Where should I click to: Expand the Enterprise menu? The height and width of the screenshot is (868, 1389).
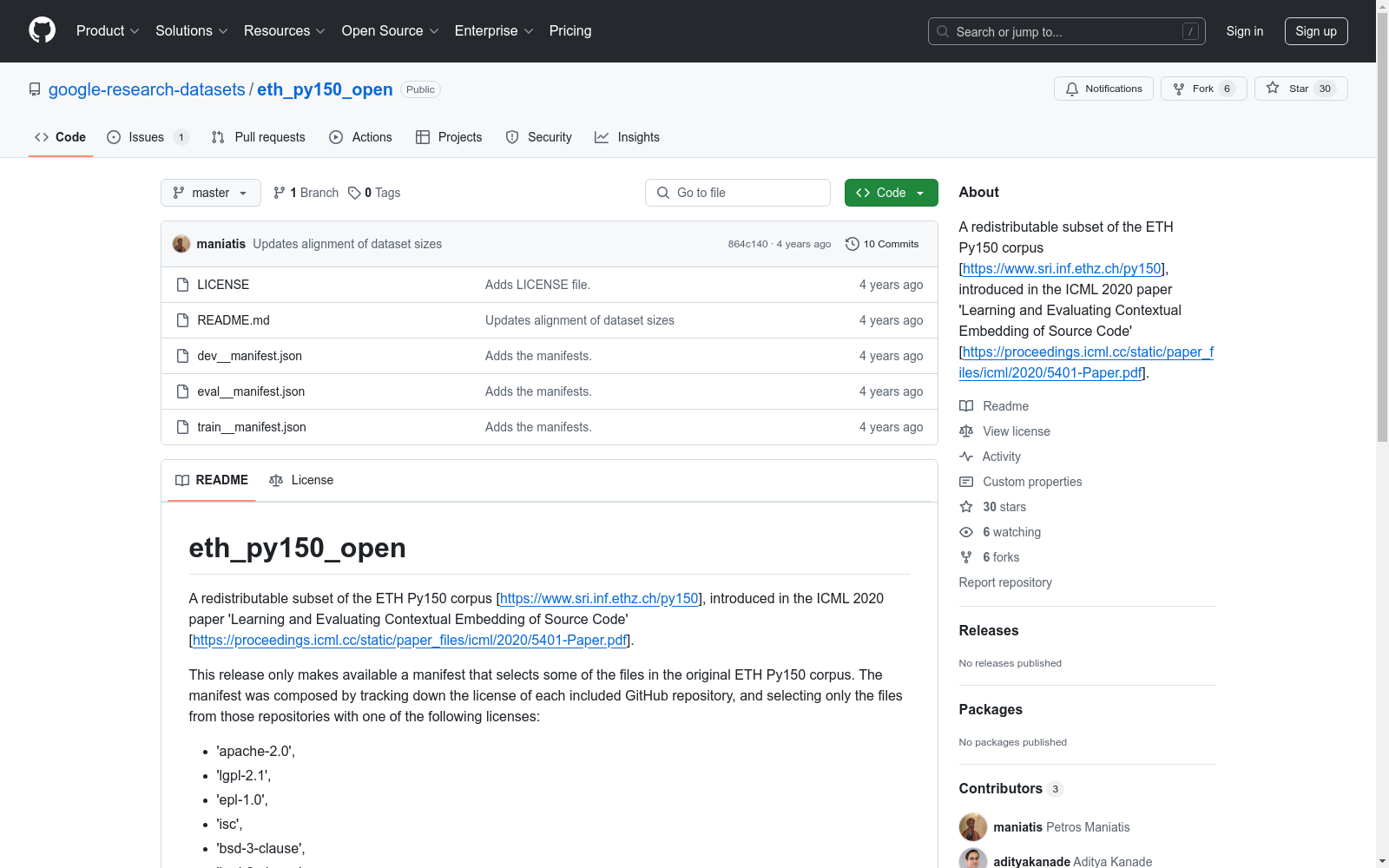(x=494, y=30)
